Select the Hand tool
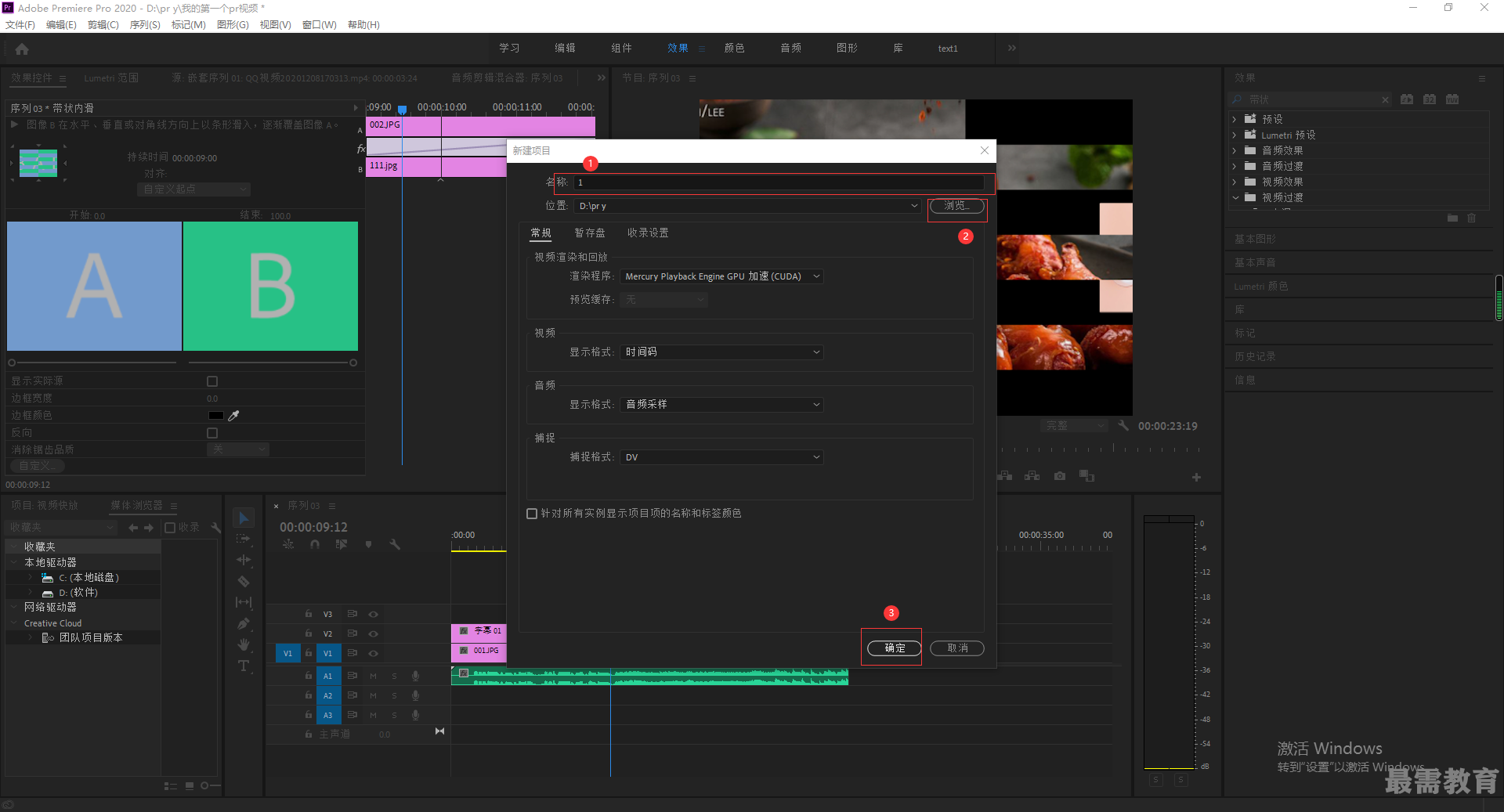1504x812 pixels. point(244,644)
